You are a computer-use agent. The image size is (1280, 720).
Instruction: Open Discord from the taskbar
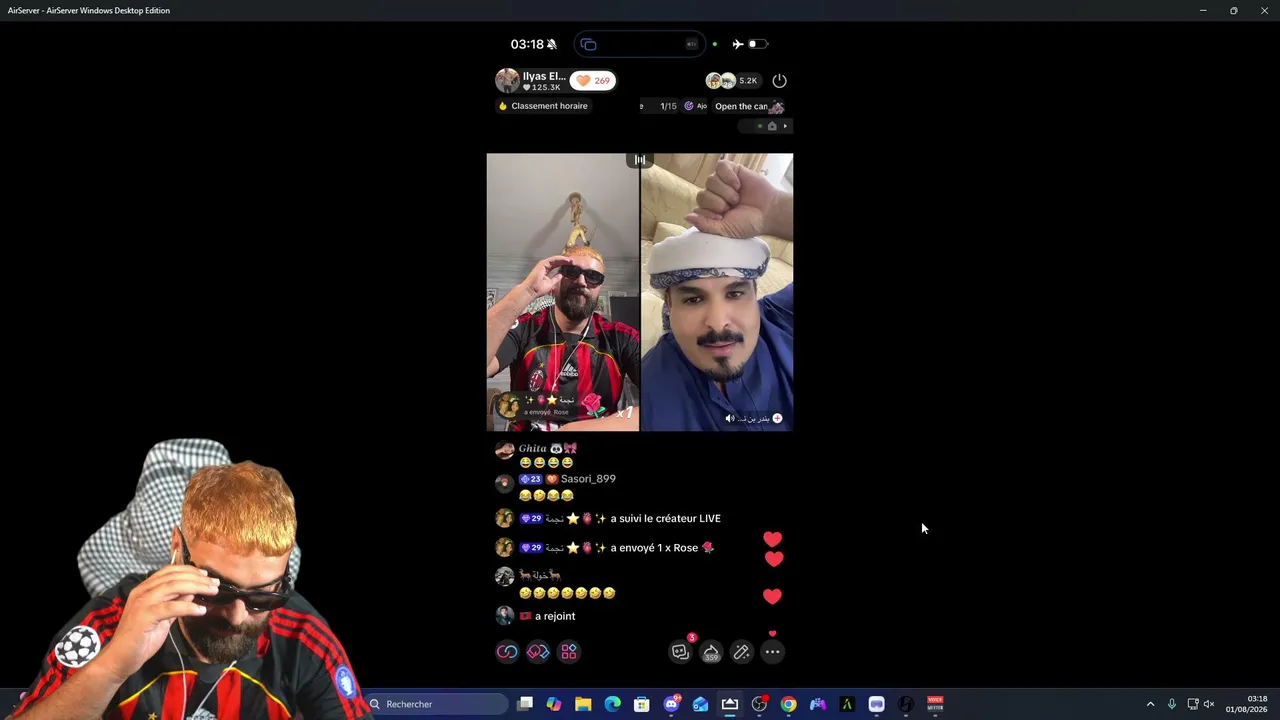click(x=671, y=704)
